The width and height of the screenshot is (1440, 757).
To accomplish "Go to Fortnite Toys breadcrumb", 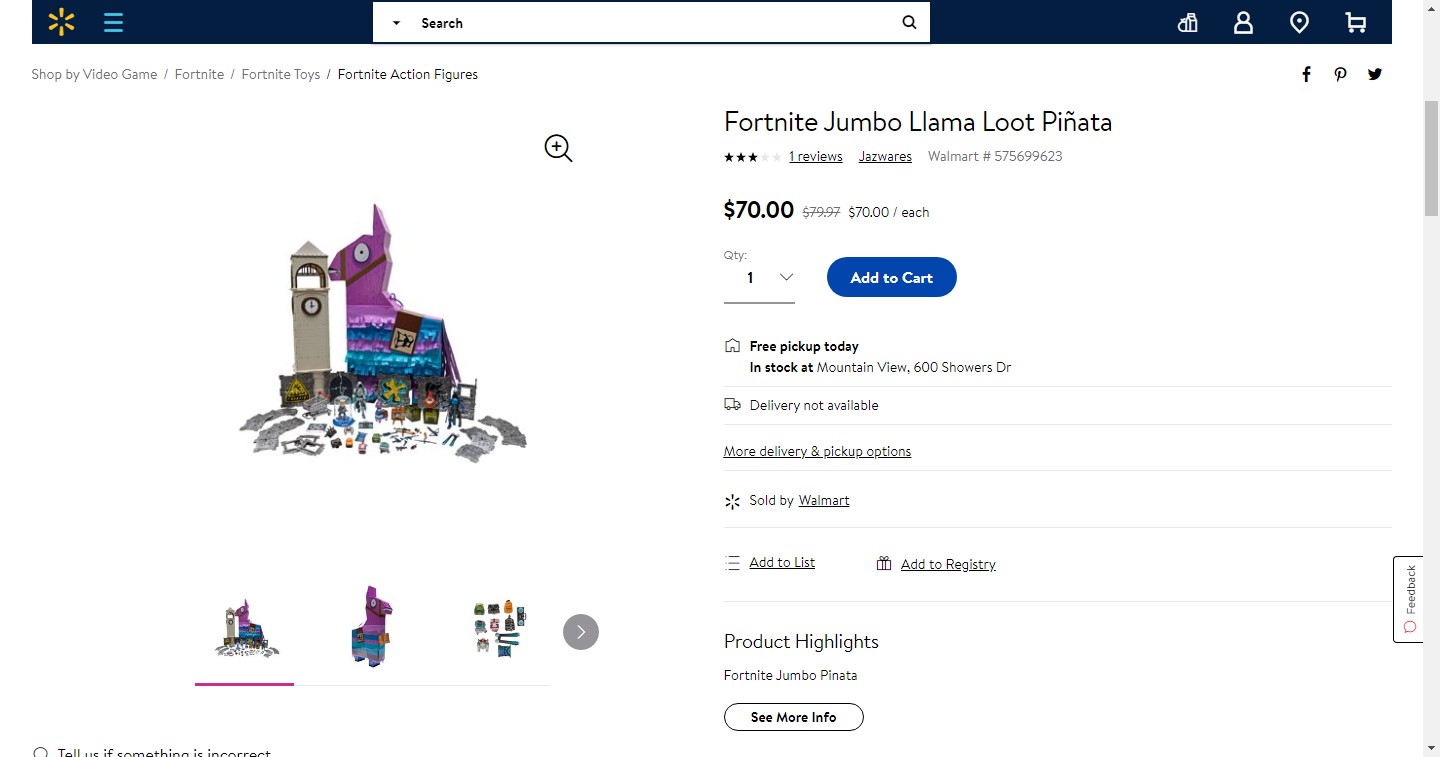I will (x=281, y=74).
